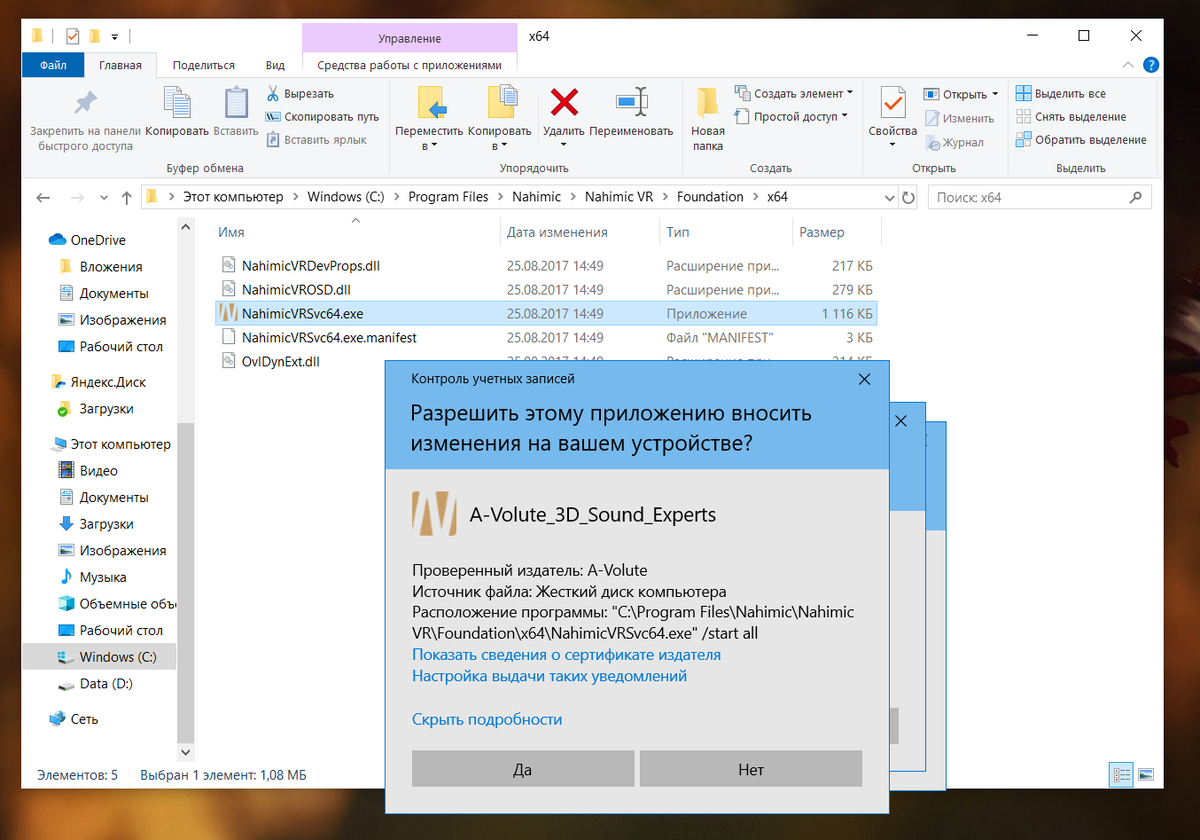Select Data (D:) drive in sidebar
The image size is (1200, 840).
click(106, 684)
